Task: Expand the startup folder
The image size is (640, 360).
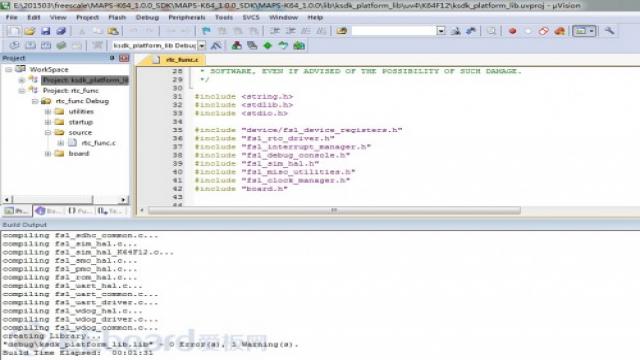Action: pos(48,122)
